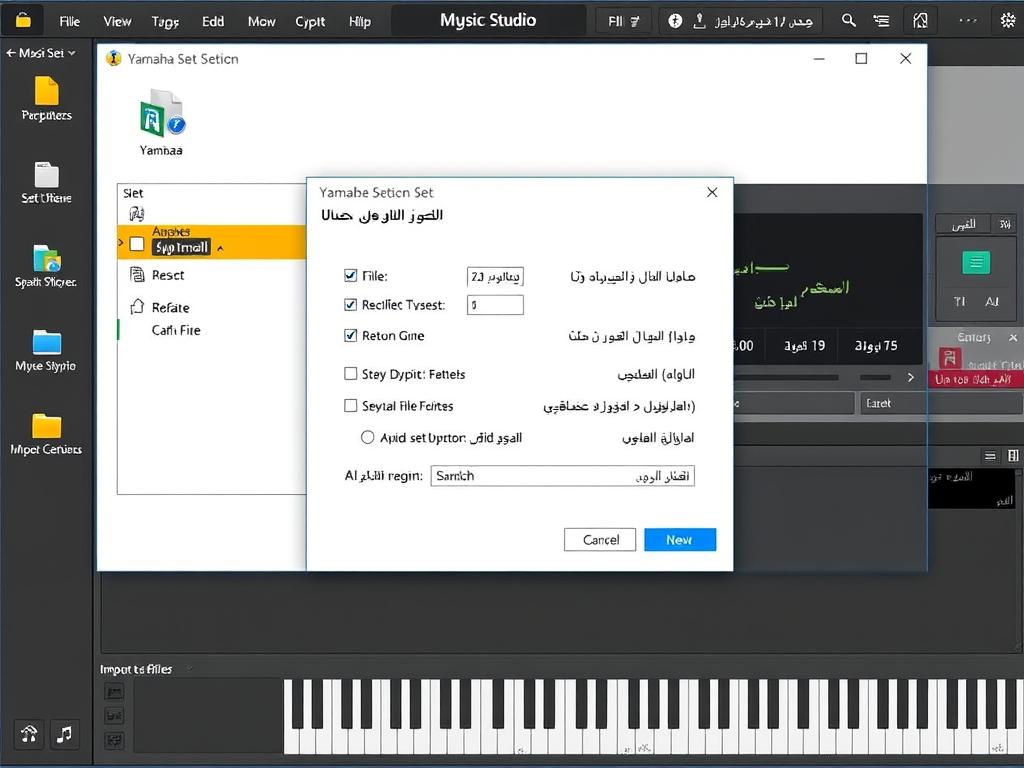Open the File menu
This screenshot has width=1024, height=768.
69,22
